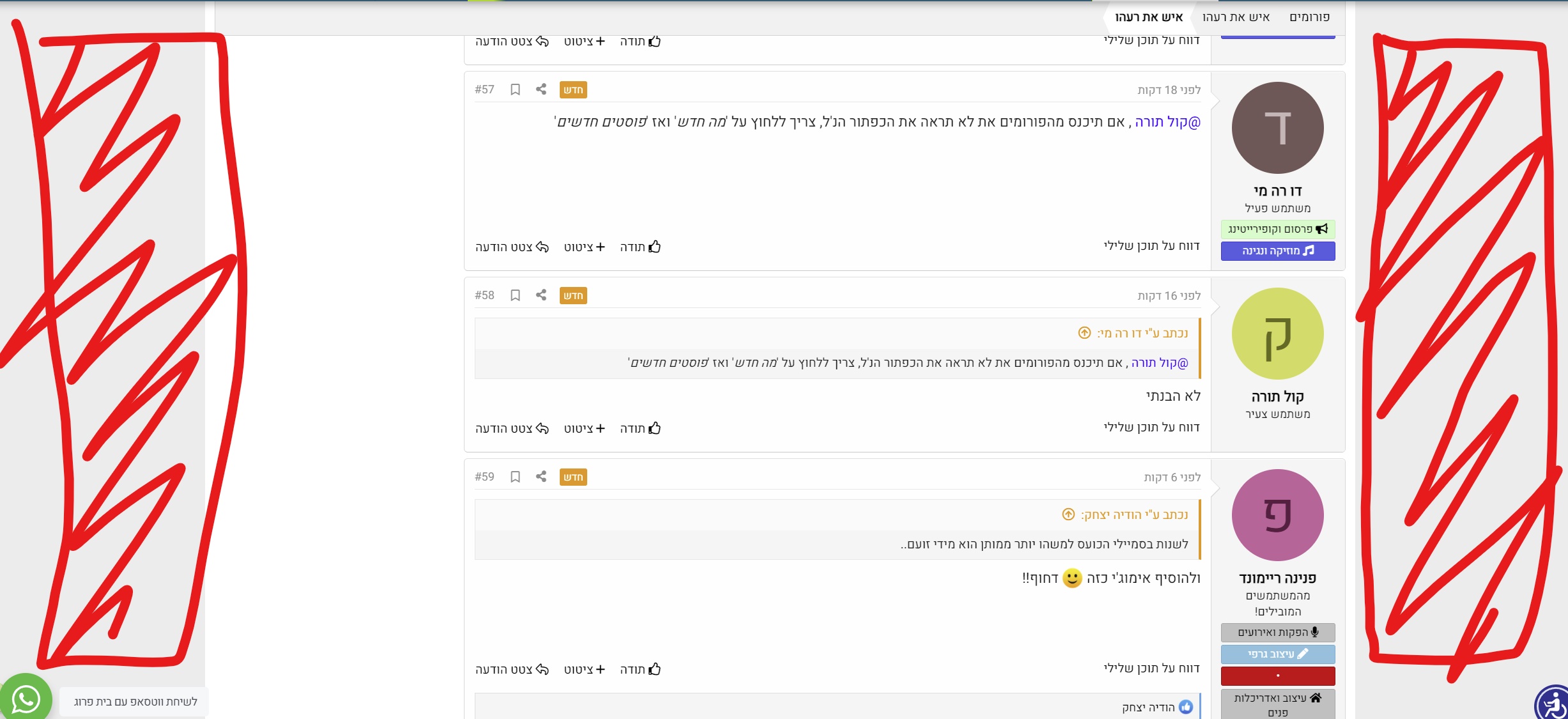Screen dimensions: 1568x719
Task: Click the @קול תורה mention in post #57
Action: click(1167, 122)
